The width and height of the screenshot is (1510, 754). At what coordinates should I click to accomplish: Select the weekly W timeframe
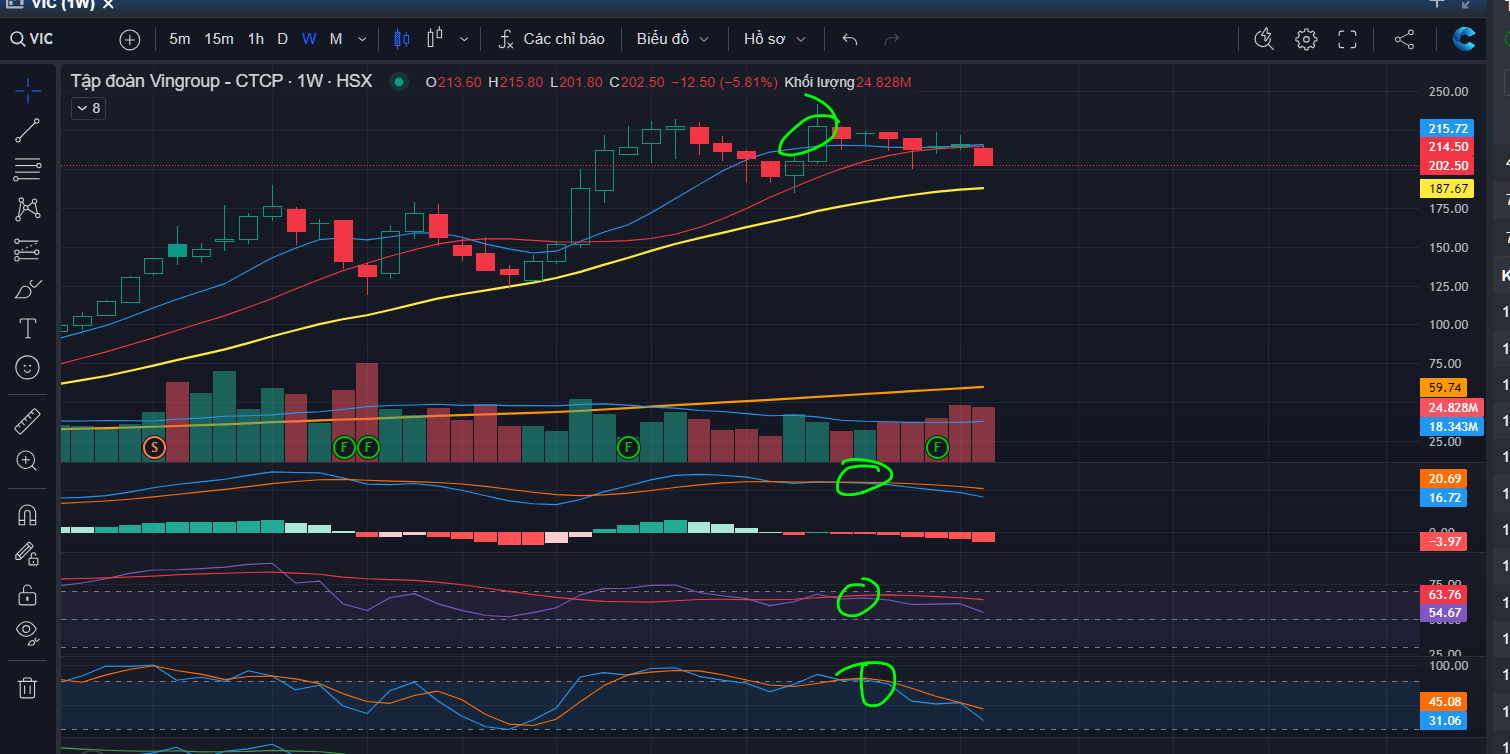tap(309, 40)
